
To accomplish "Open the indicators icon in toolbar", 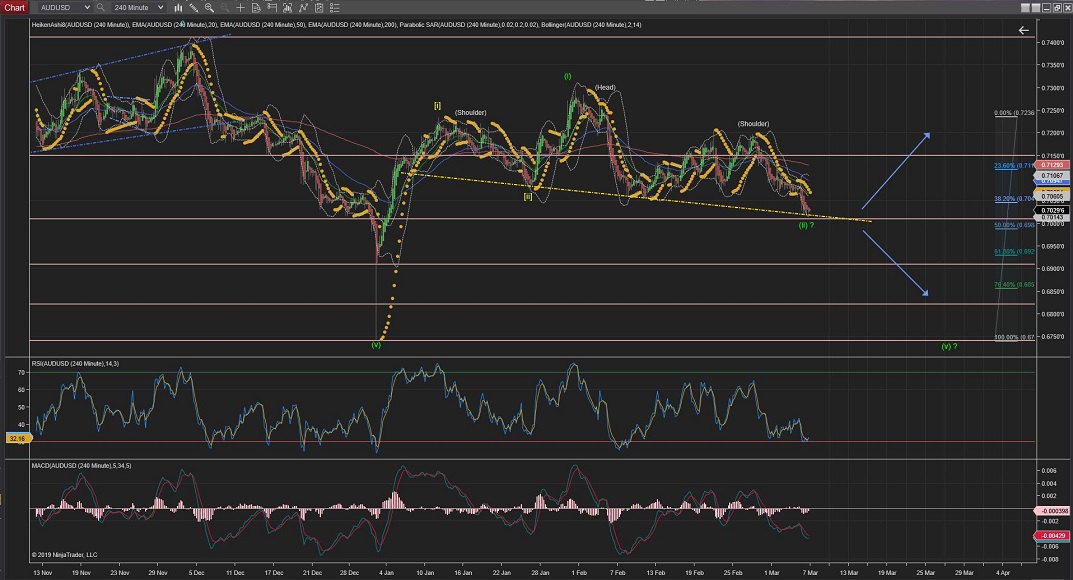I will (x=287, y=7).
